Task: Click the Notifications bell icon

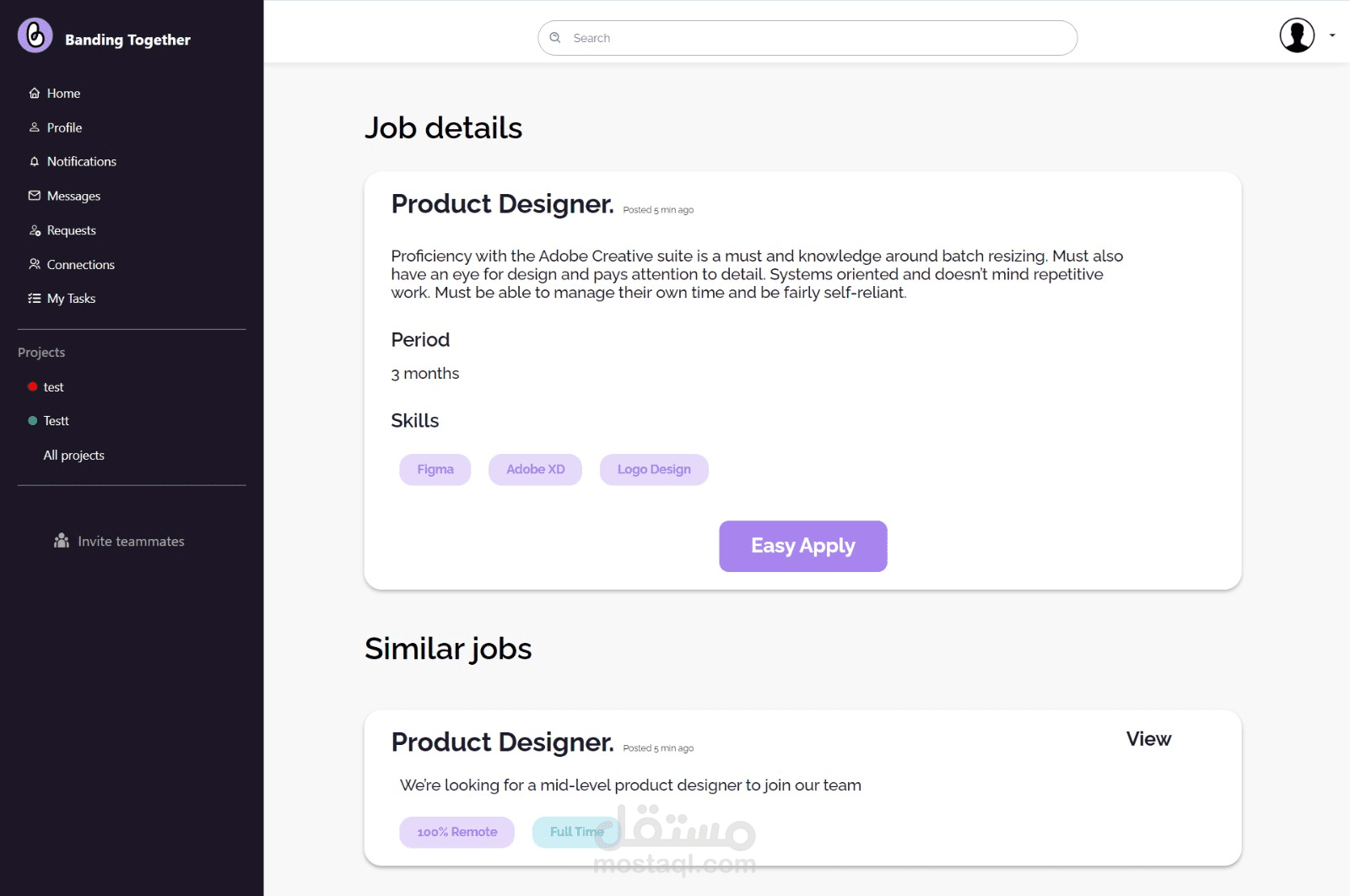Action: point(35,162)
